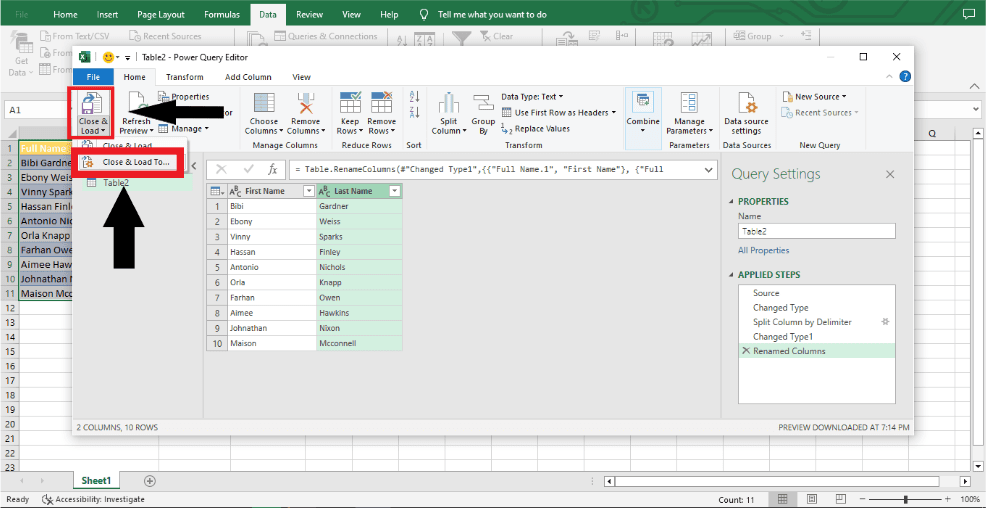Image resolution: width=988 pixels, height=509 pixels.
Task: Click the Page Layout view status bar icon
Action: coord(811,499)
